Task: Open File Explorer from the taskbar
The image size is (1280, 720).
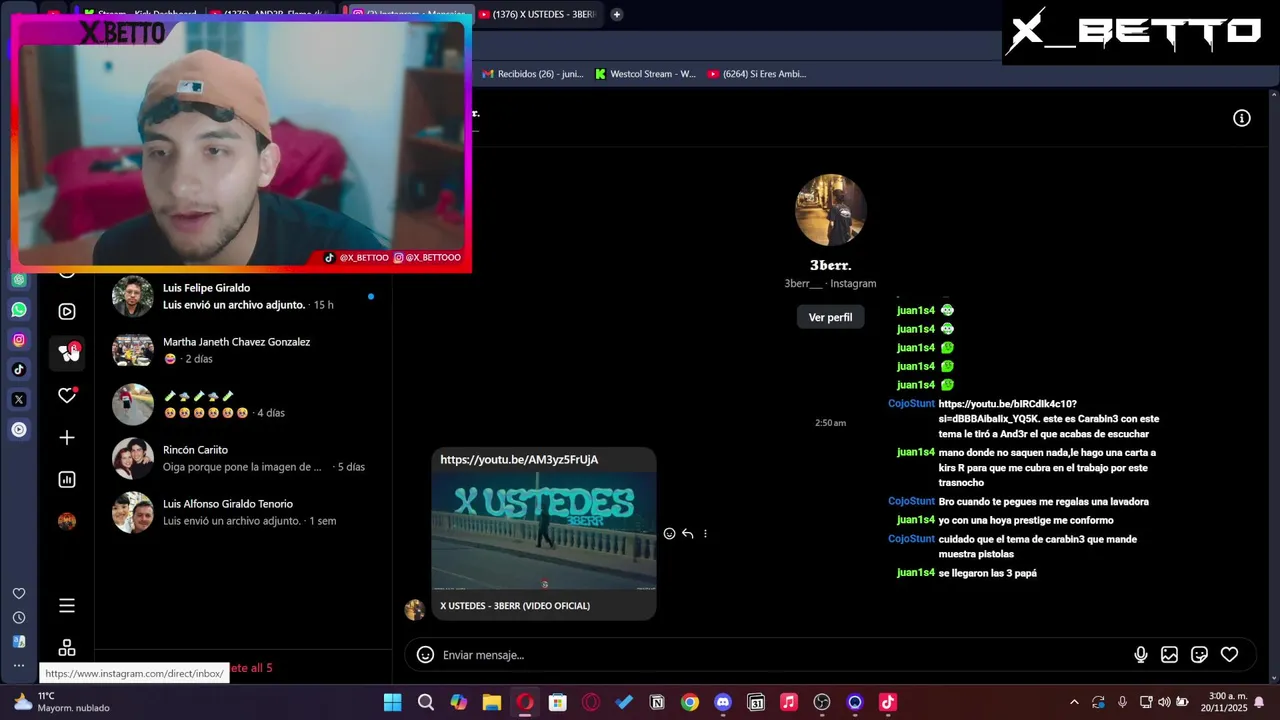Action: coord(491,702)
